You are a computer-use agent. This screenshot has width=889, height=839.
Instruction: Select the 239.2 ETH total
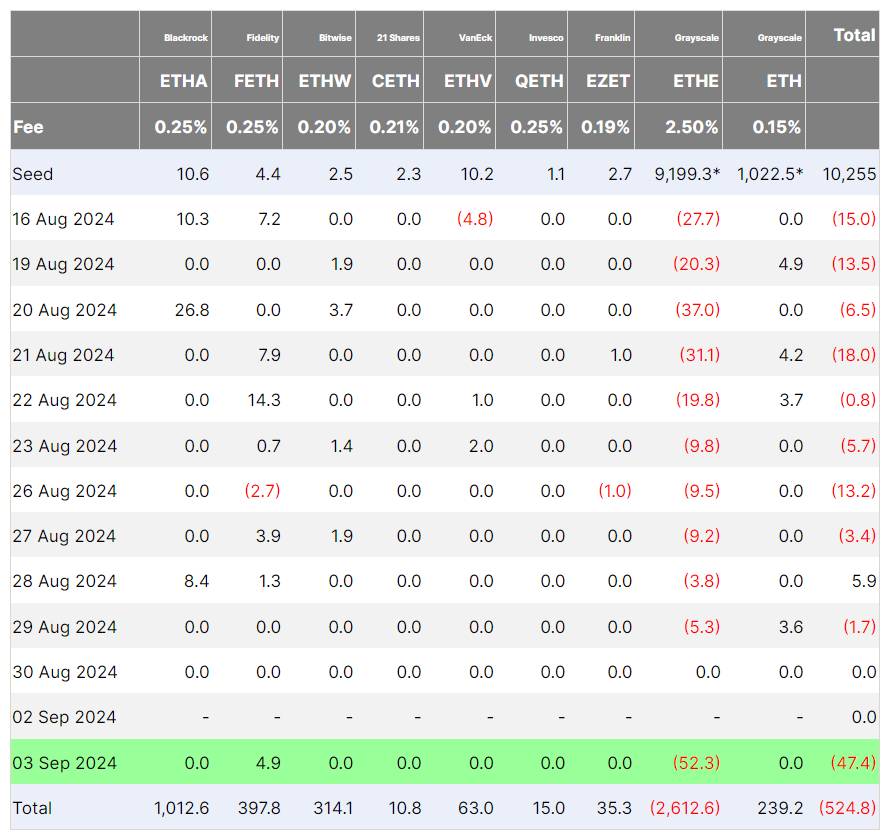[x=781, y=808]
